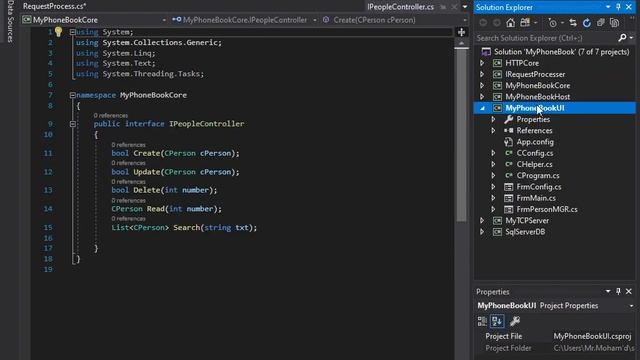Screen dimensions: 640x360
Task: Select CHelper.cs in Solution Explorer
Action: tap(534, 164)
